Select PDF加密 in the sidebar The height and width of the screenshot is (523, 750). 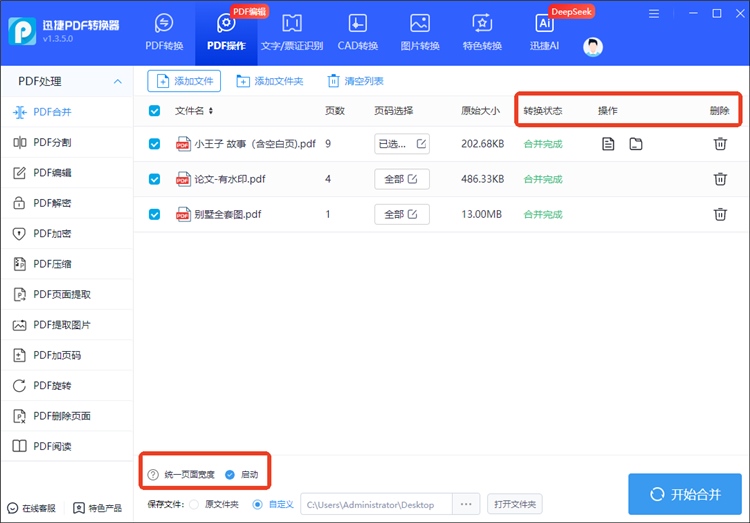pos(67,234)
